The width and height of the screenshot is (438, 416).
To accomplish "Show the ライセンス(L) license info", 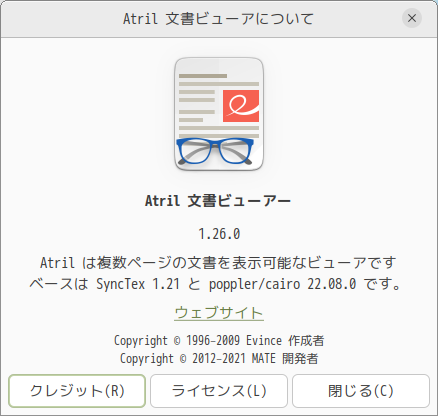I will pyautogui.click(x=219, y=391).
